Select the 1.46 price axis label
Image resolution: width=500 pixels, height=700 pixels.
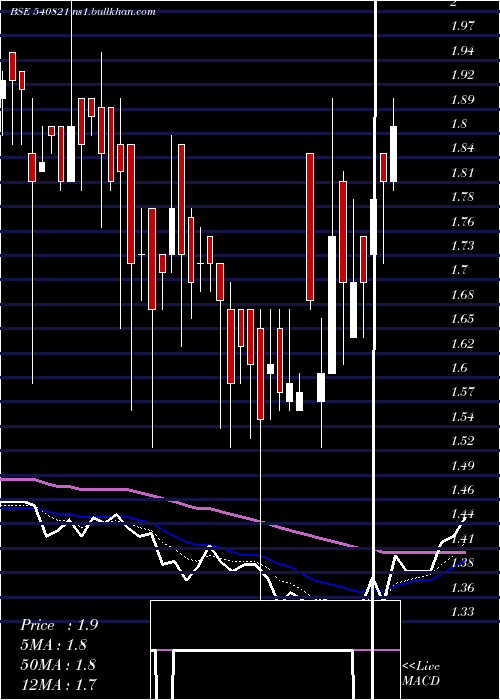[462, 490]
